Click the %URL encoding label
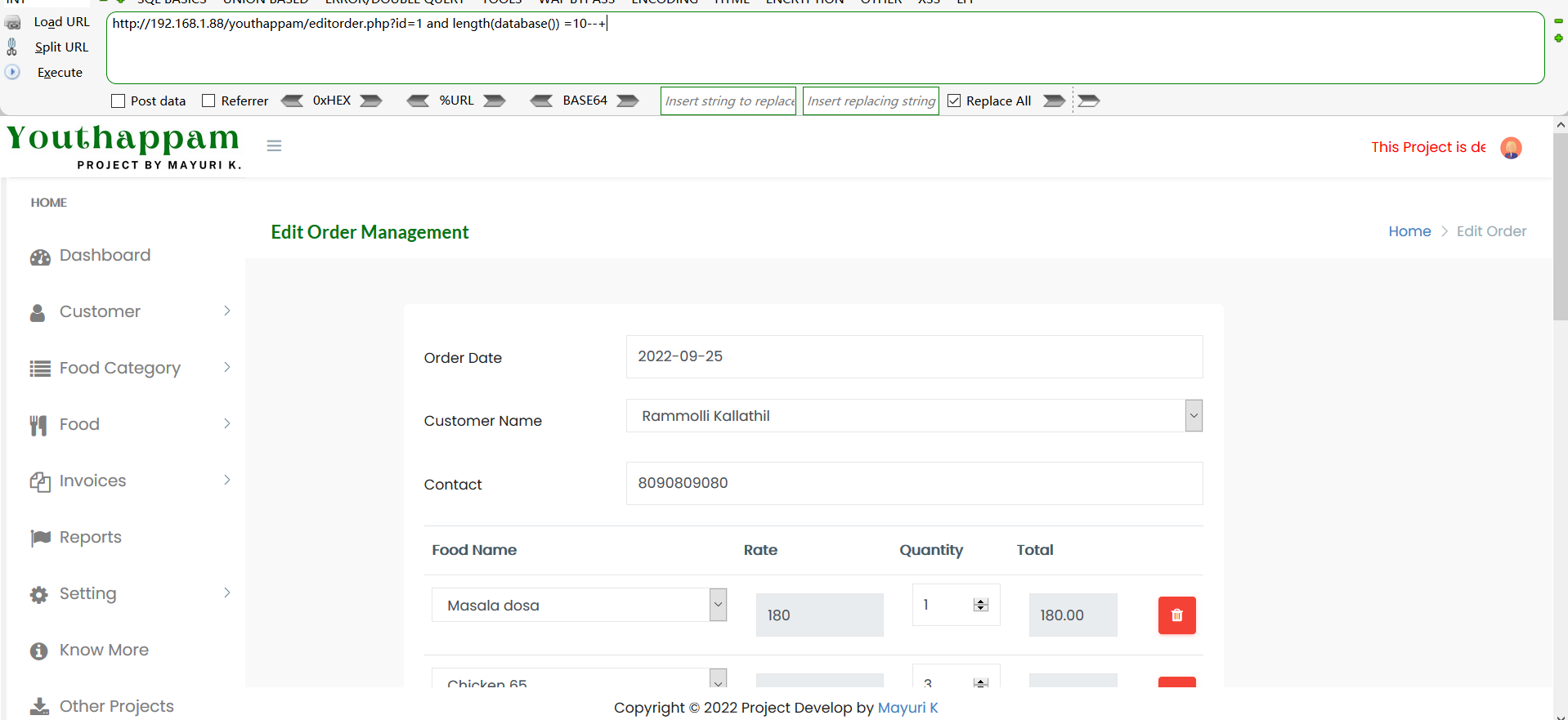Image resolution: width=1568 pixels, height=720 pixels. (x=456, y=101)
